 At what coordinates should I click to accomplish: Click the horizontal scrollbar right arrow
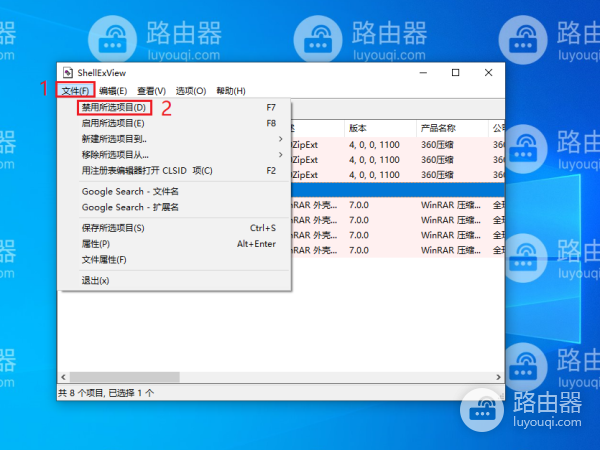pos(498,377)
